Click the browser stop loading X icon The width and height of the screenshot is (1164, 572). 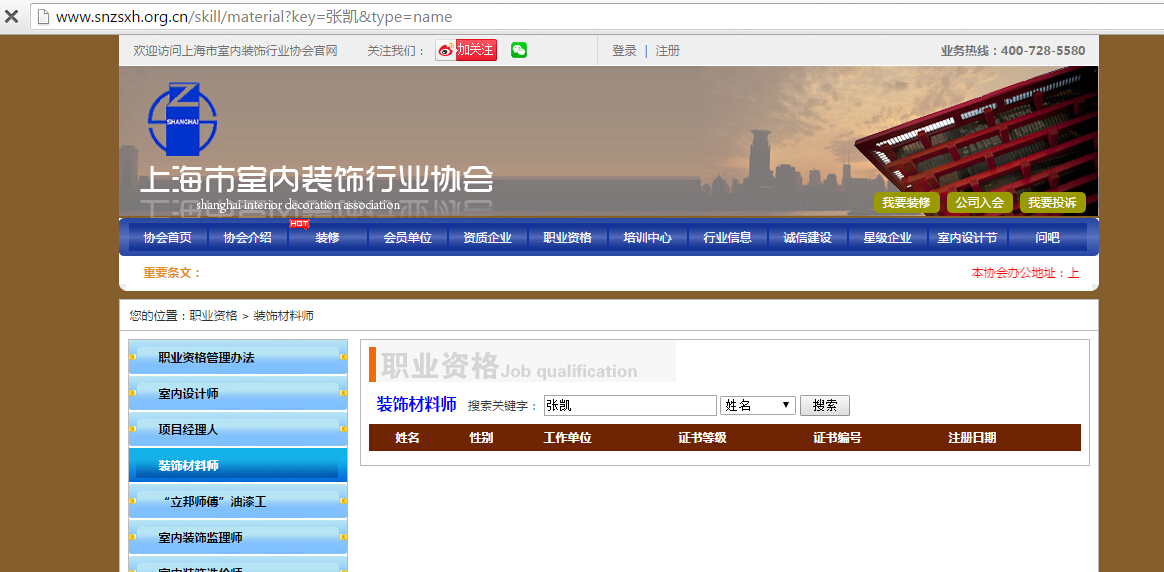(12, 17)
